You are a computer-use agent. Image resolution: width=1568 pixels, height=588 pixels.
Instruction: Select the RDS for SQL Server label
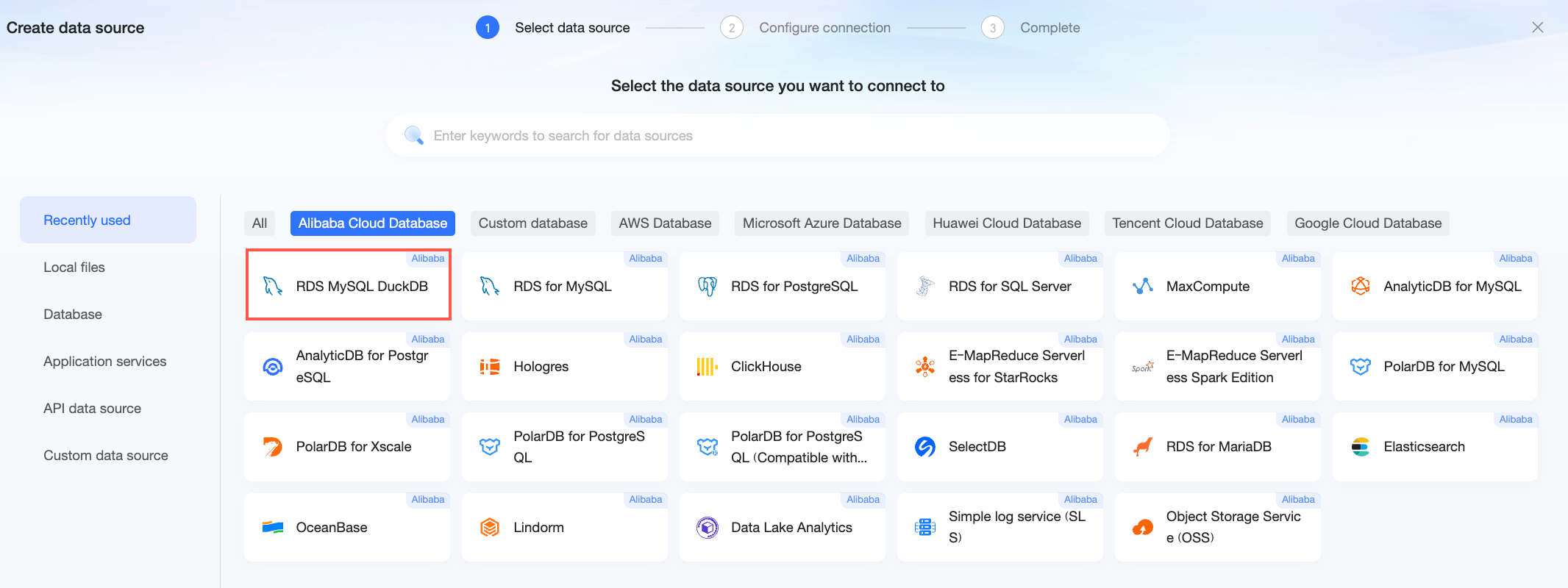[x=1010, y=286]
